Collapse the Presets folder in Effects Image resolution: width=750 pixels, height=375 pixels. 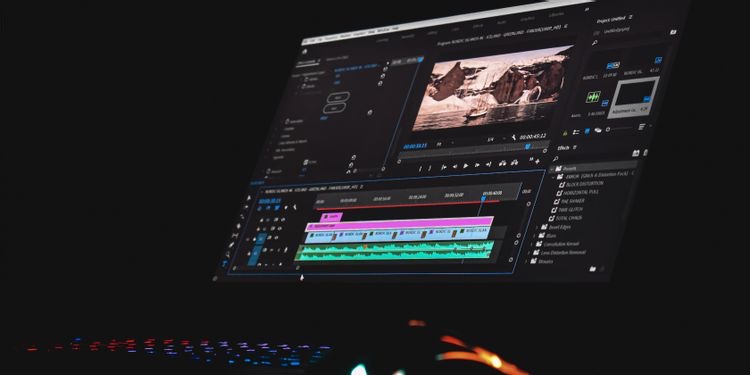point(551,169)
